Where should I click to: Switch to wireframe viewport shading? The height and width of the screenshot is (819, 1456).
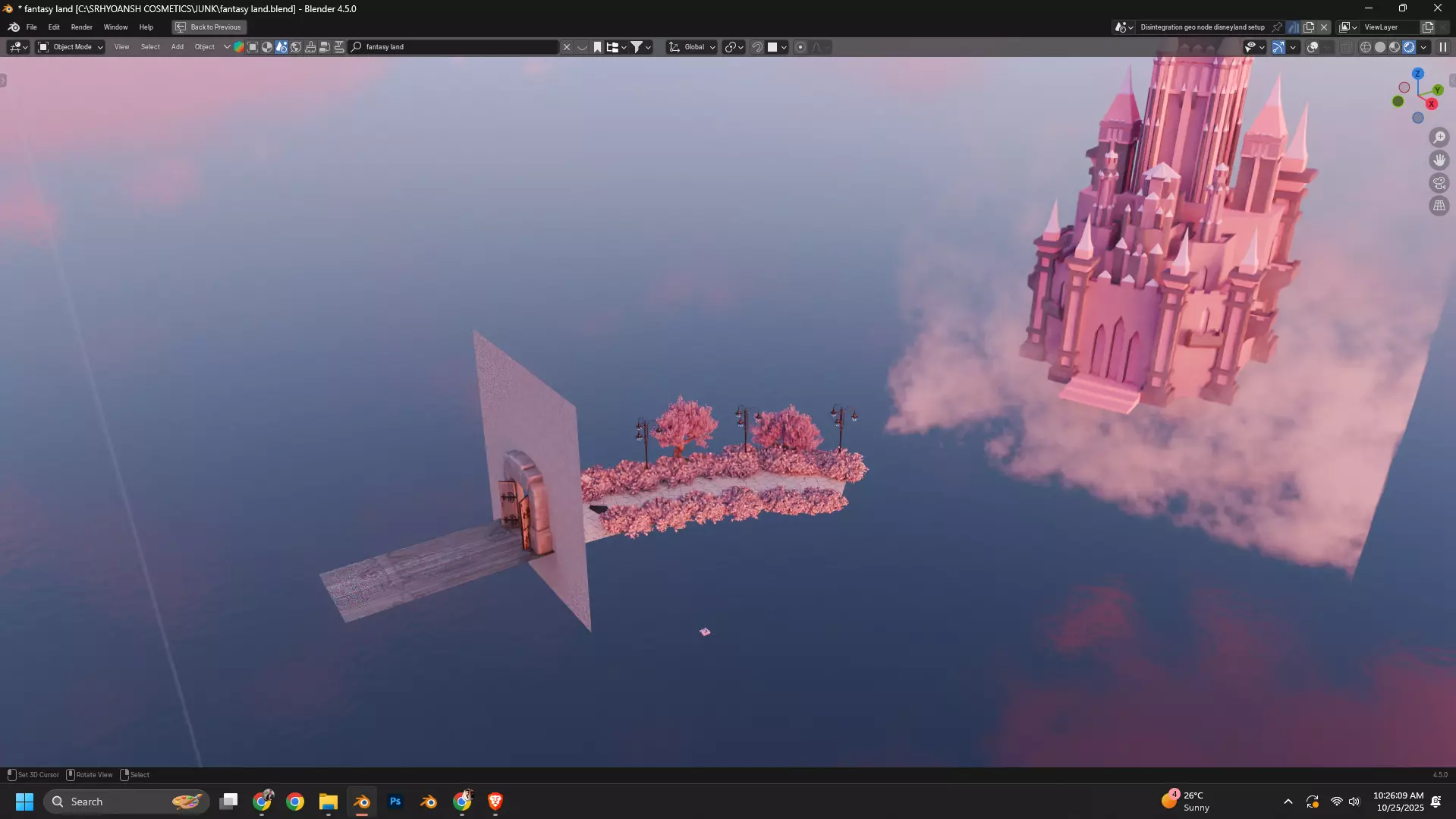coord(1366,47)
